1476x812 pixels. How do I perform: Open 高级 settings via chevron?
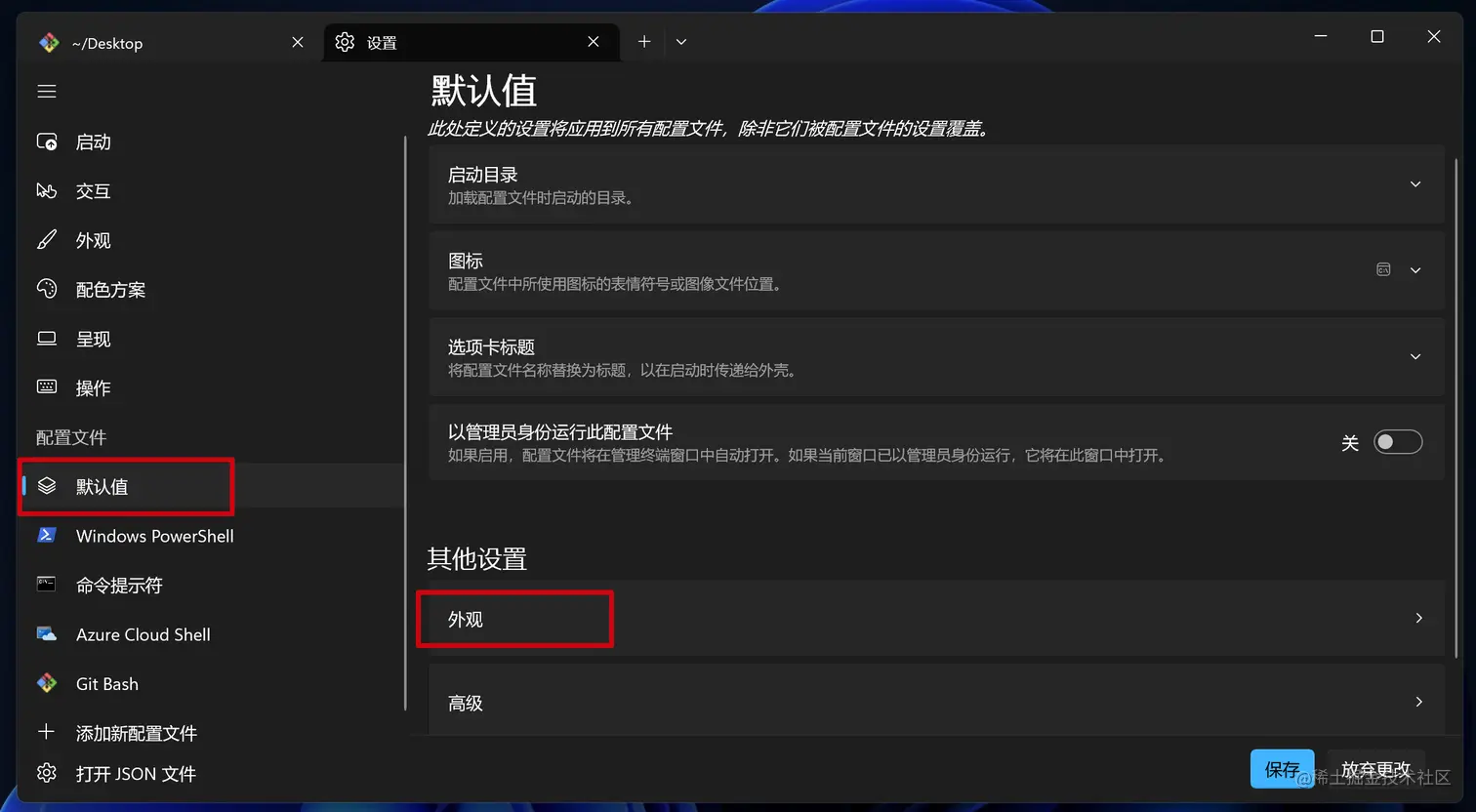coord(1418,703)
